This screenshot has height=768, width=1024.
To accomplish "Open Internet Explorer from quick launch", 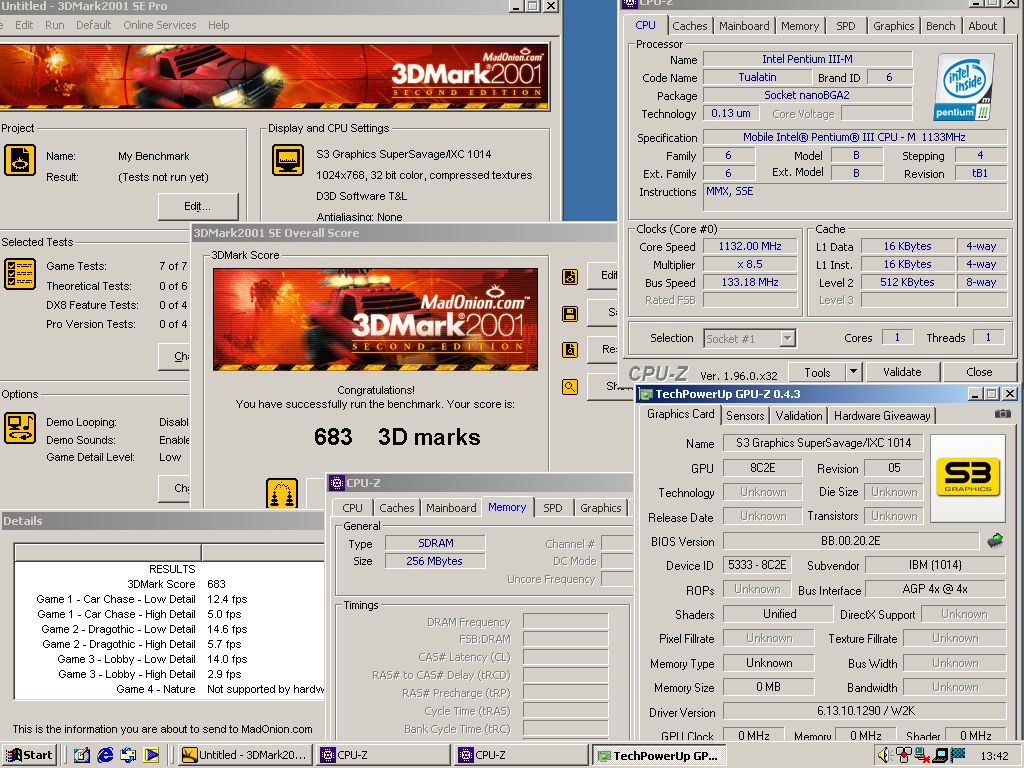I will coord(105,756).
